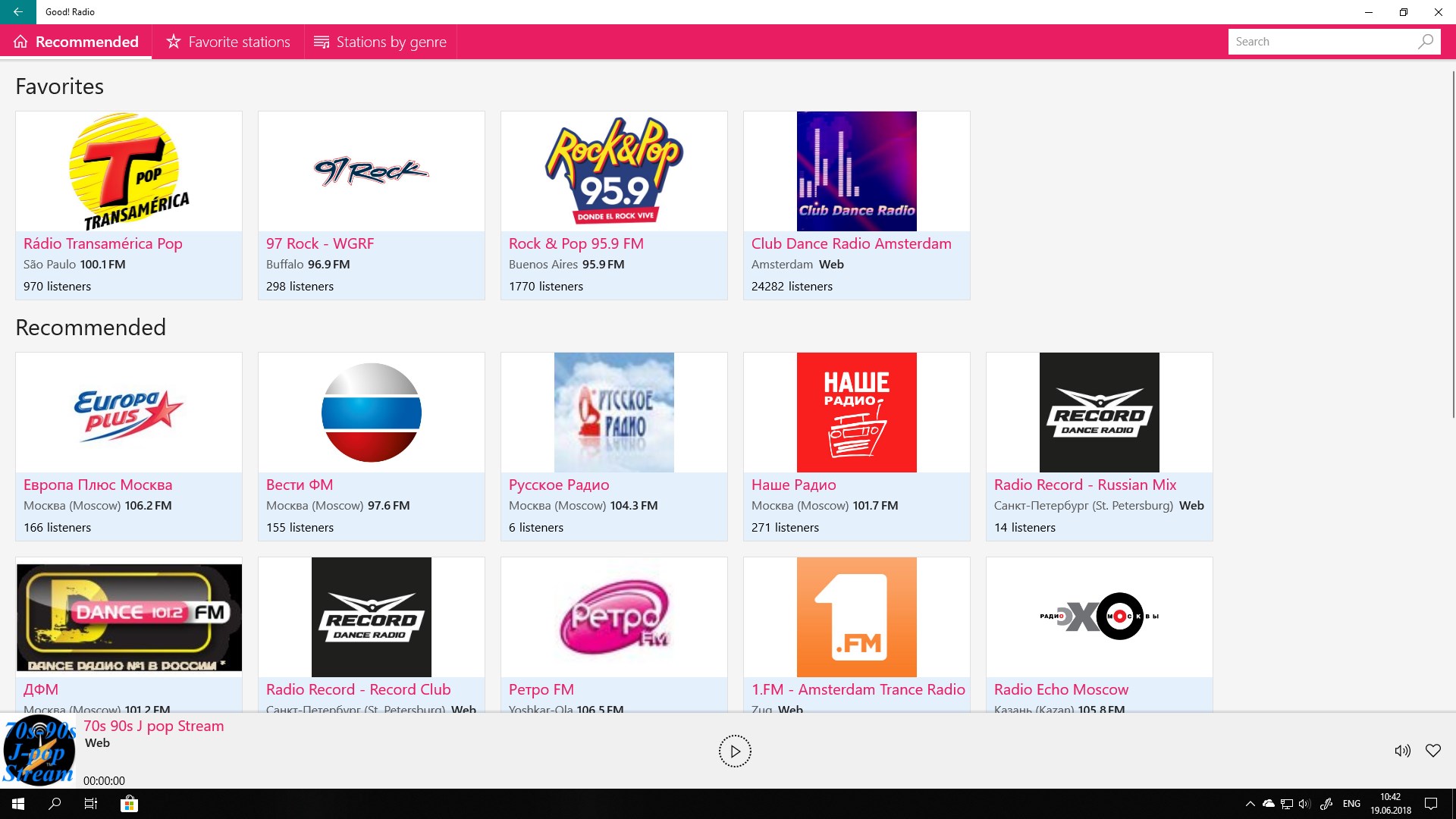The height and width of the screenshot is (819, 1456).
Task: Switch to the Favorite stations tab
Action: coord(228,42)
